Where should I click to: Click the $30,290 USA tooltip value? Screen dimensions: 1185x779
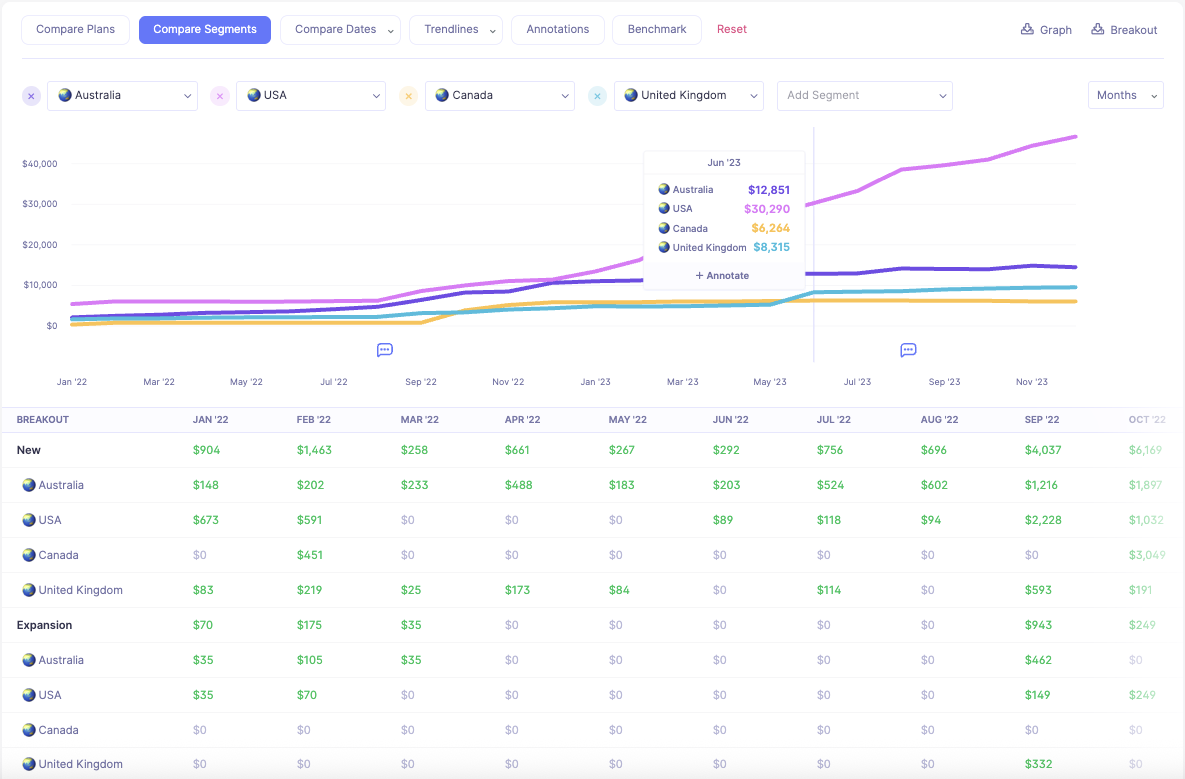[766, 209]
